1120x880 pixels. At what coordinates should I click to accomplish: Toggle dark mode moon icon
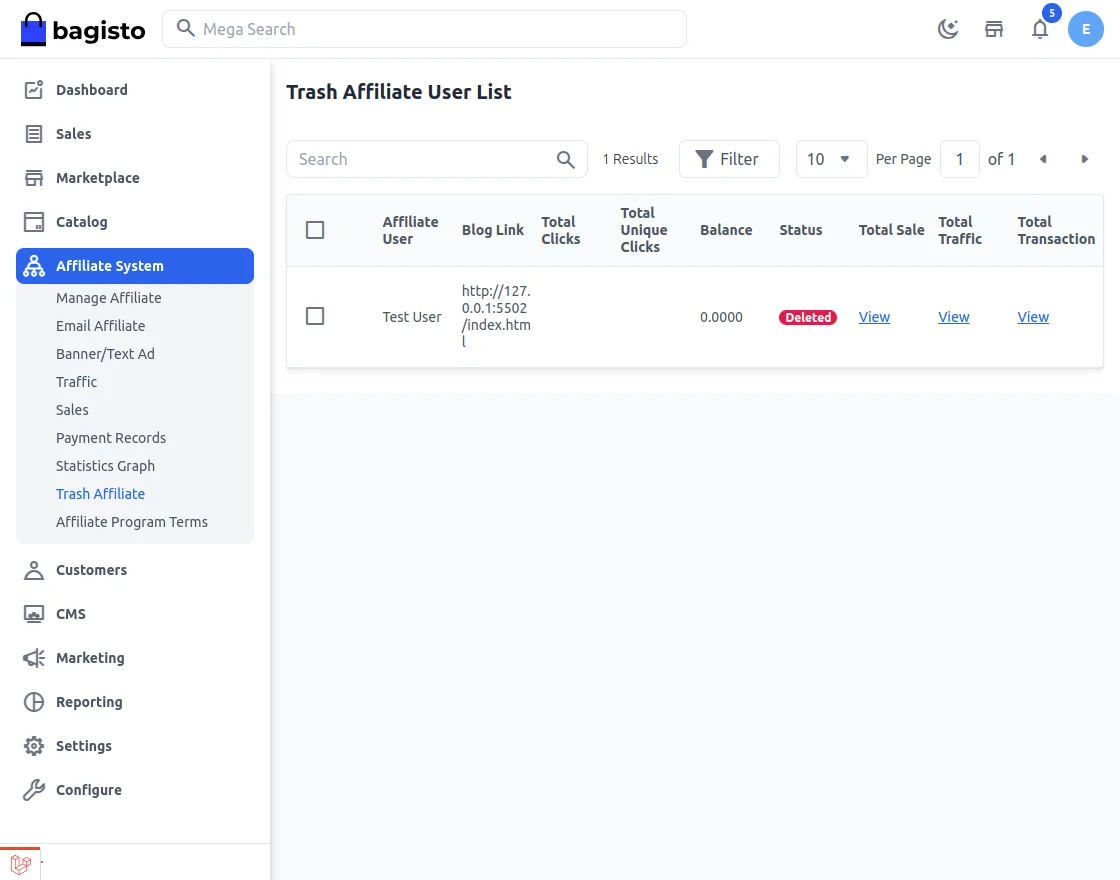point(948,29)
